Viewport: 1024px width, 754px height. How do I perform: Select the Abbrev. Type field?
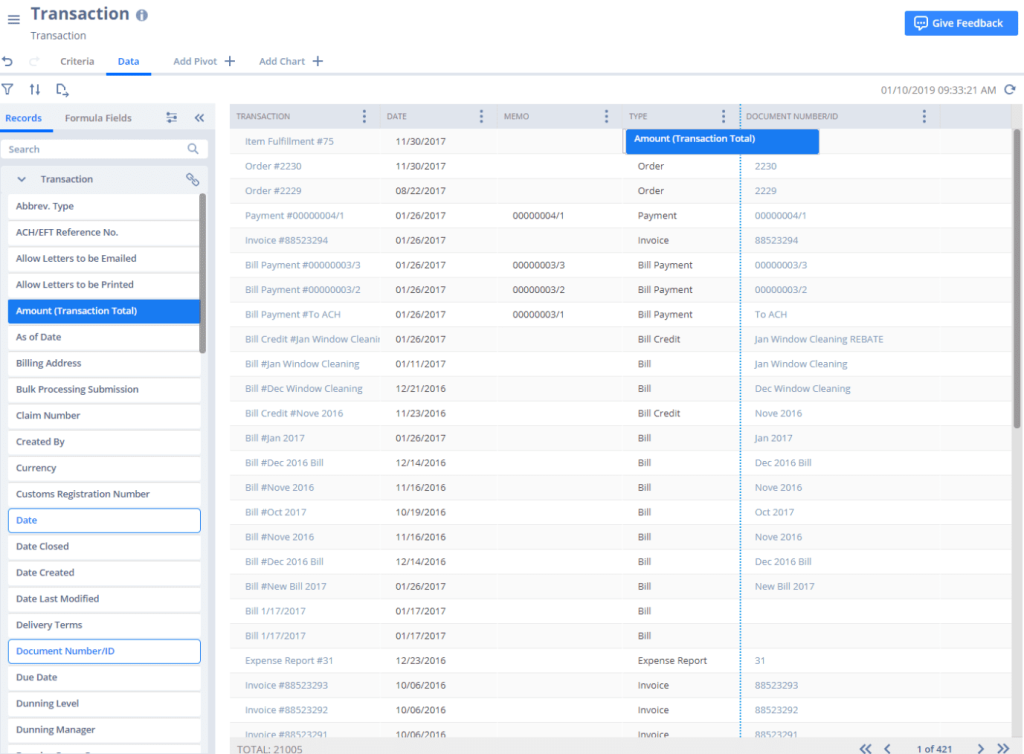pos(104,206)
